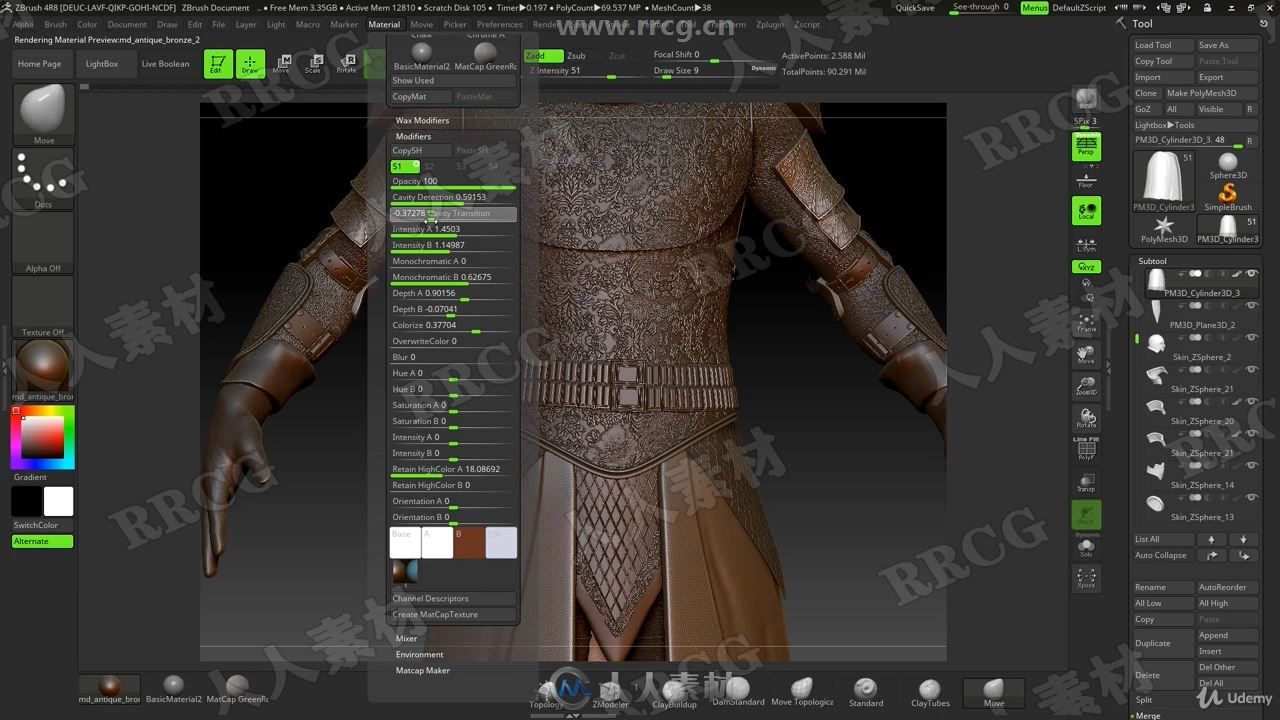This screenshot has height=720, width=1280.
Task: Expand the Wax Modifiers section
Action: [422, 120]
